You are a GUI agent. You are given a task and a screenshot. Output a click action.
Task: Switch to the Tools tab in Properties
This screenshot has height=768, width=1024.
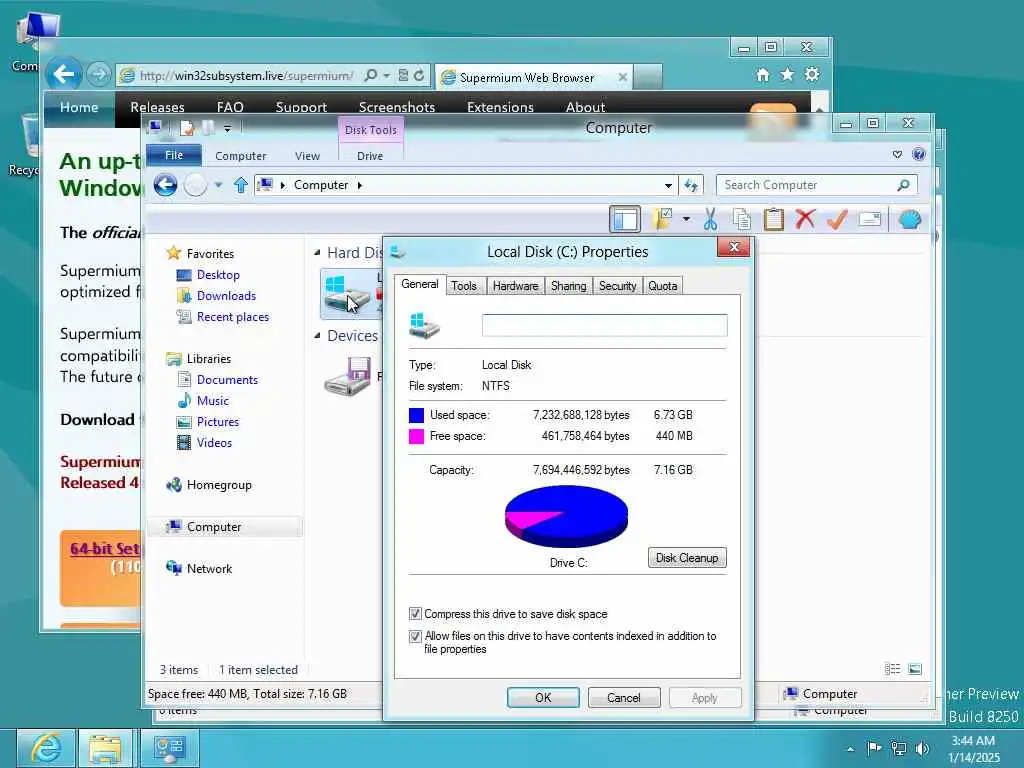[464, 286]
